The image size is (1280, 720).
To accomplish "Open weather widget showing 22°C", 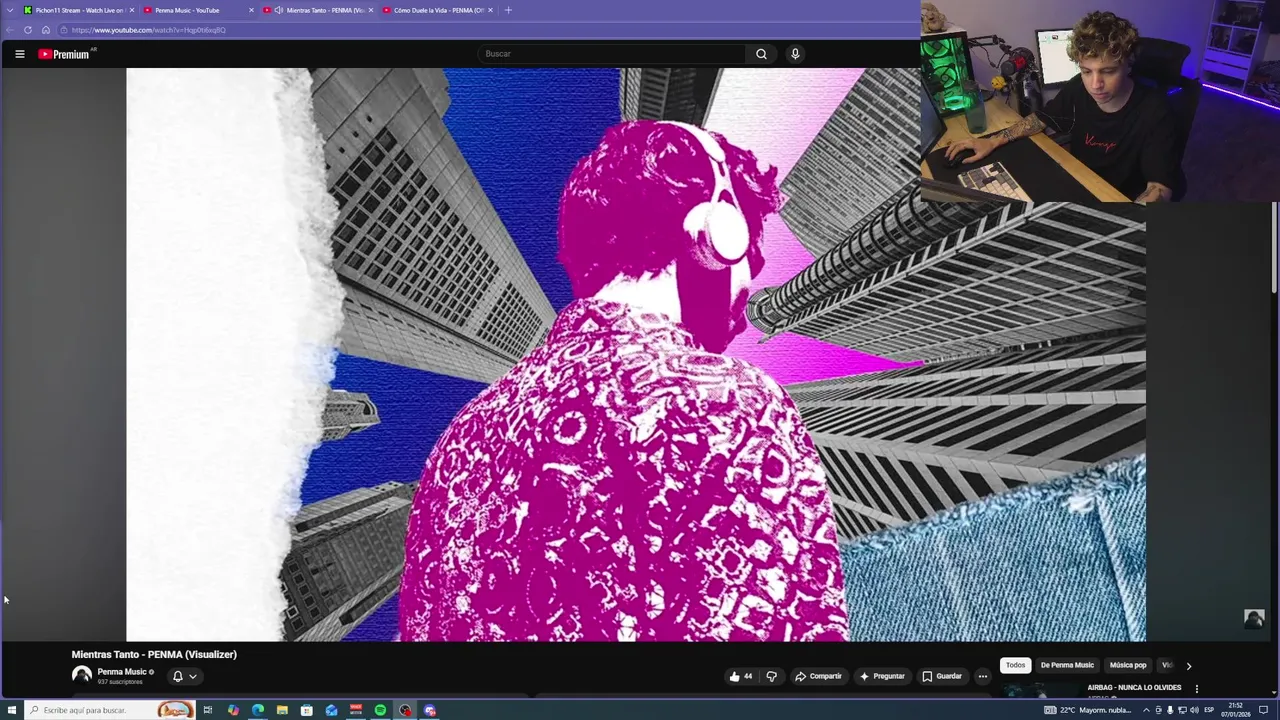I will 1088,710.
